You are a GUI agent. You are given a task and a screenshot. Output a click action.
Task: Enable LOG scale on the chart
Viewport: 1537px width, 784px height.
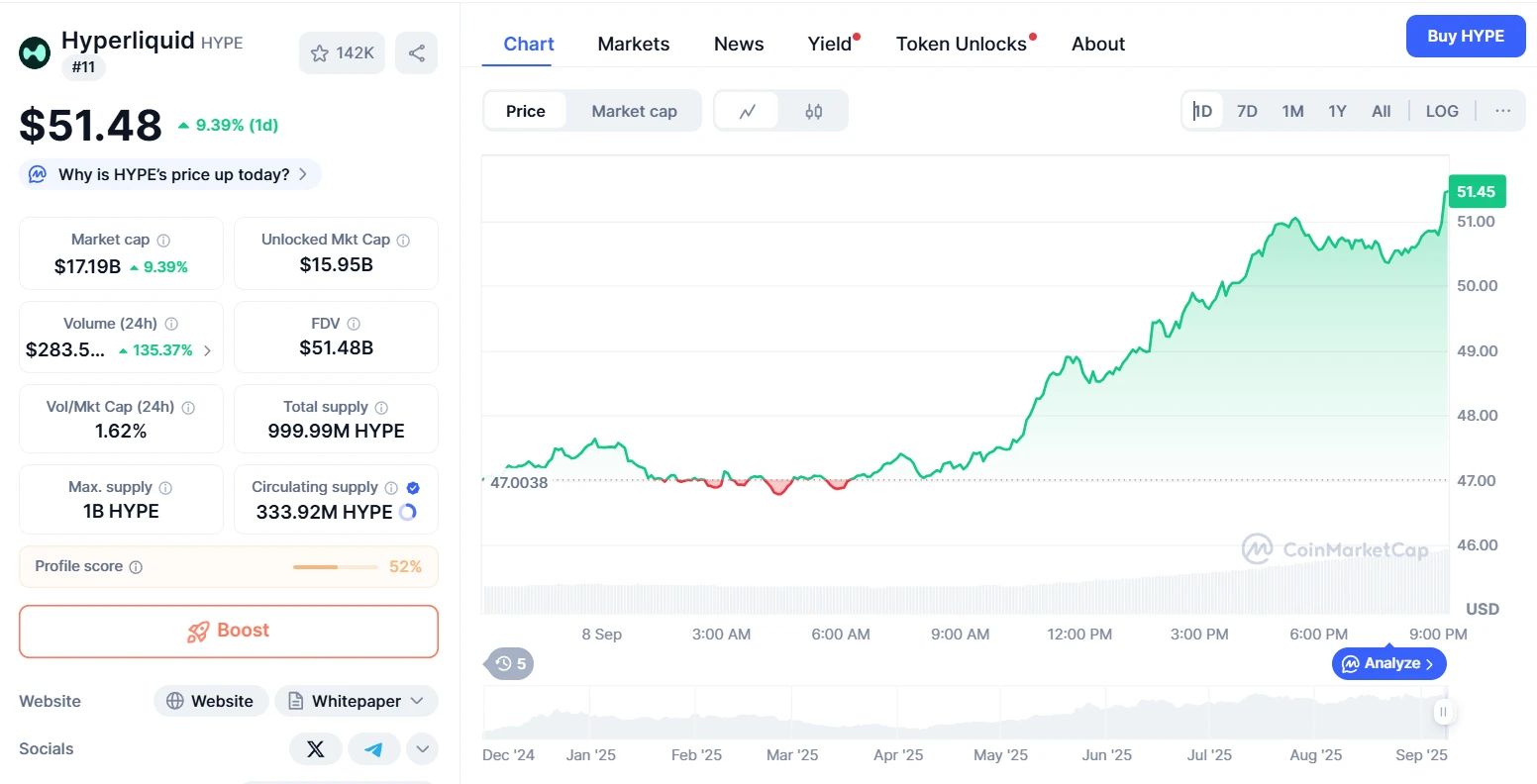(1442, 111)
